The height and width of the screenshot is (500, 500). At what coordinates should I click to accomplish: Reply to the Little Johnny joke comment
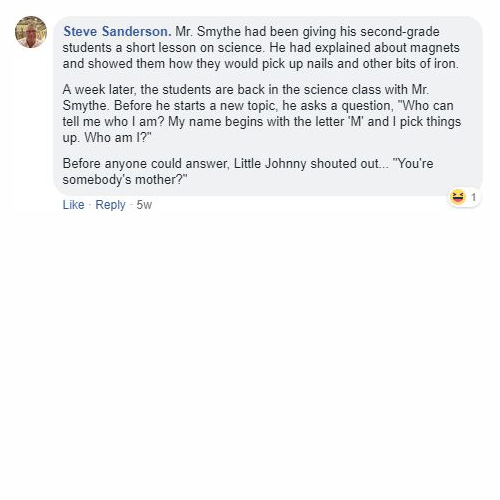[110, 205]
